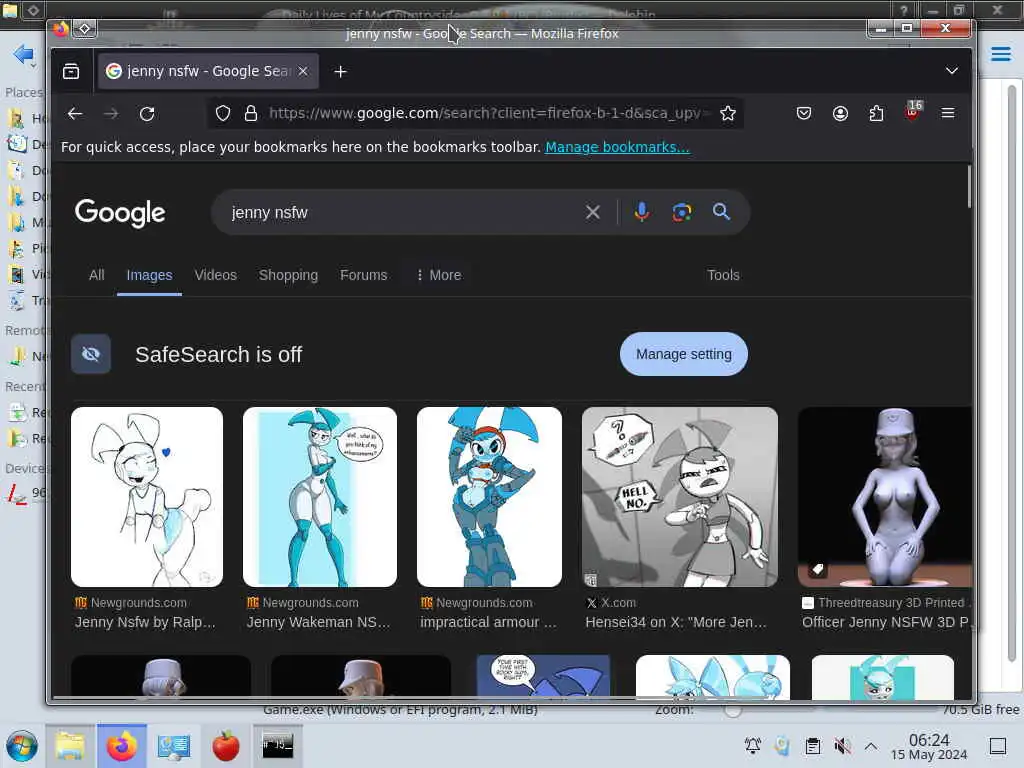Click the page vertical scrollbar
1024x768 pixels.
click(x=969, y=187)
